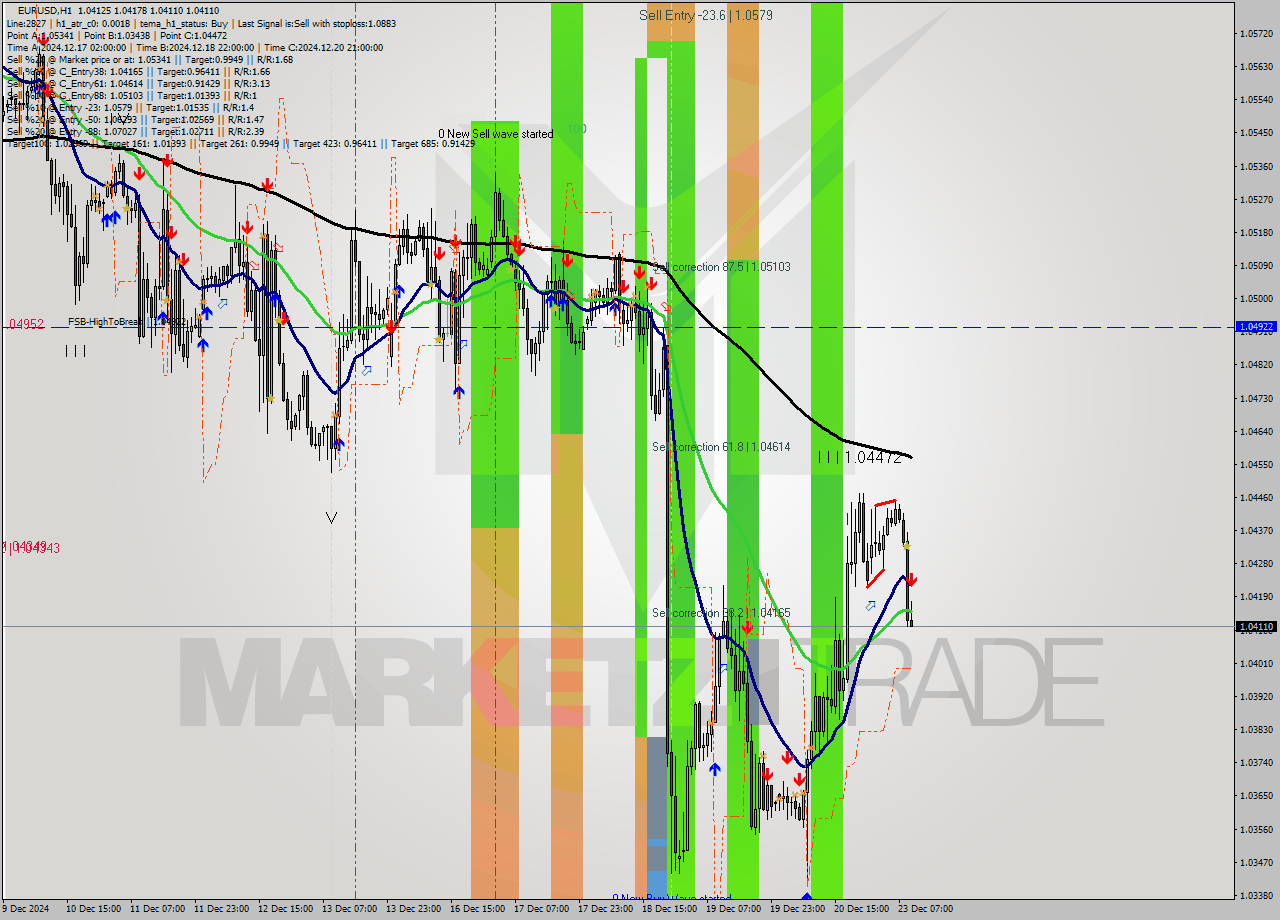
Task: Click the 1.05000 price axis label
Action: [1256, 299]
